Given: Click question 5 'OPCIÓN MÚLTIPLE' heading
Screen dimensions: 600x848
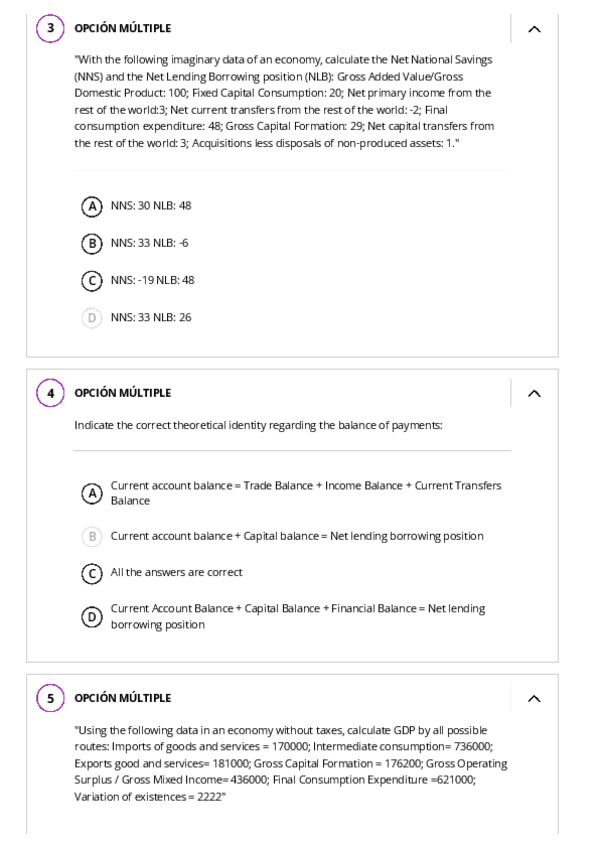Looking at the screenshot, I should [x=122, y=698].
